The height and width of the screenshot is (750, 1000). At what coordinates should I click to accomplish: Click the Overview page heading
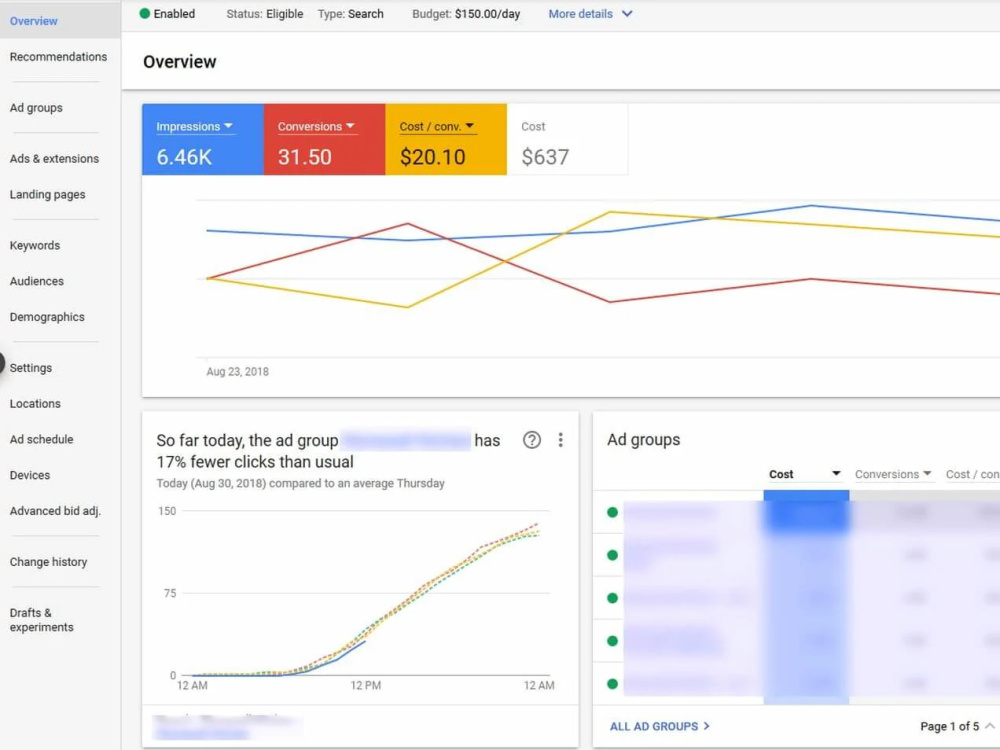(179, 62)
